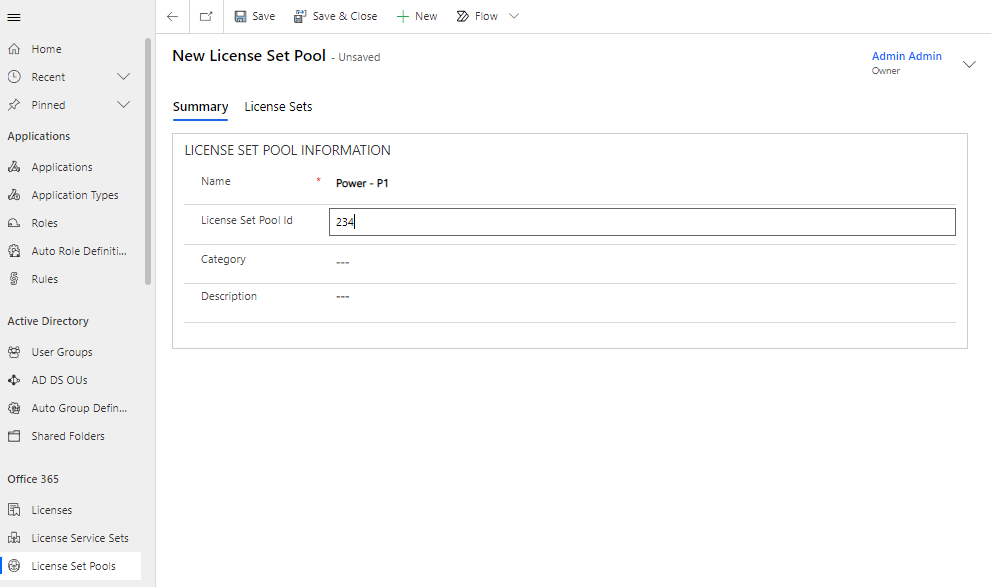The image size is (991, 587).
Task: Click the empty Category field
Action: tap(642, 262)
